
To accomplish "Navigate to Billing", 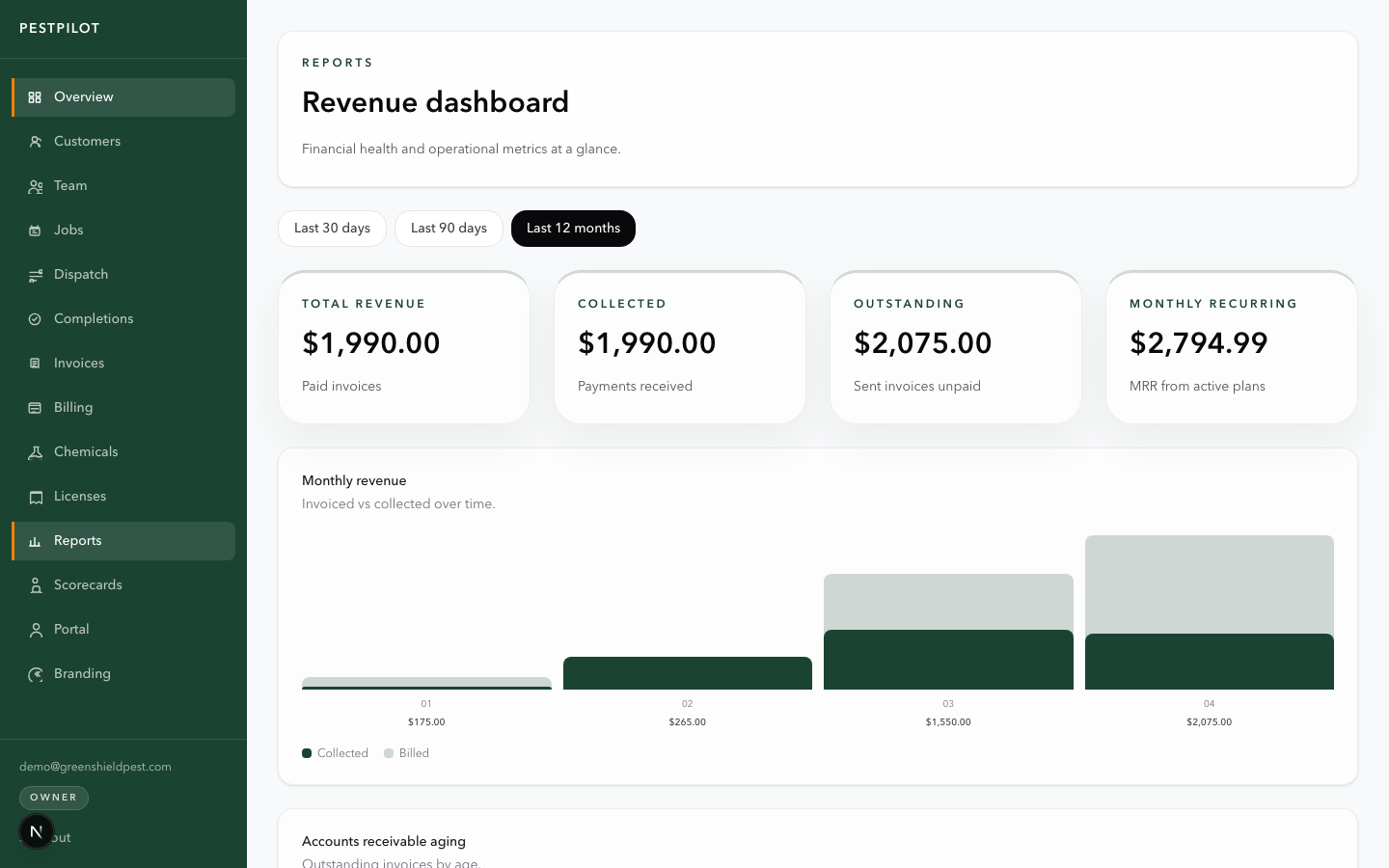I will tap(123, 408).
